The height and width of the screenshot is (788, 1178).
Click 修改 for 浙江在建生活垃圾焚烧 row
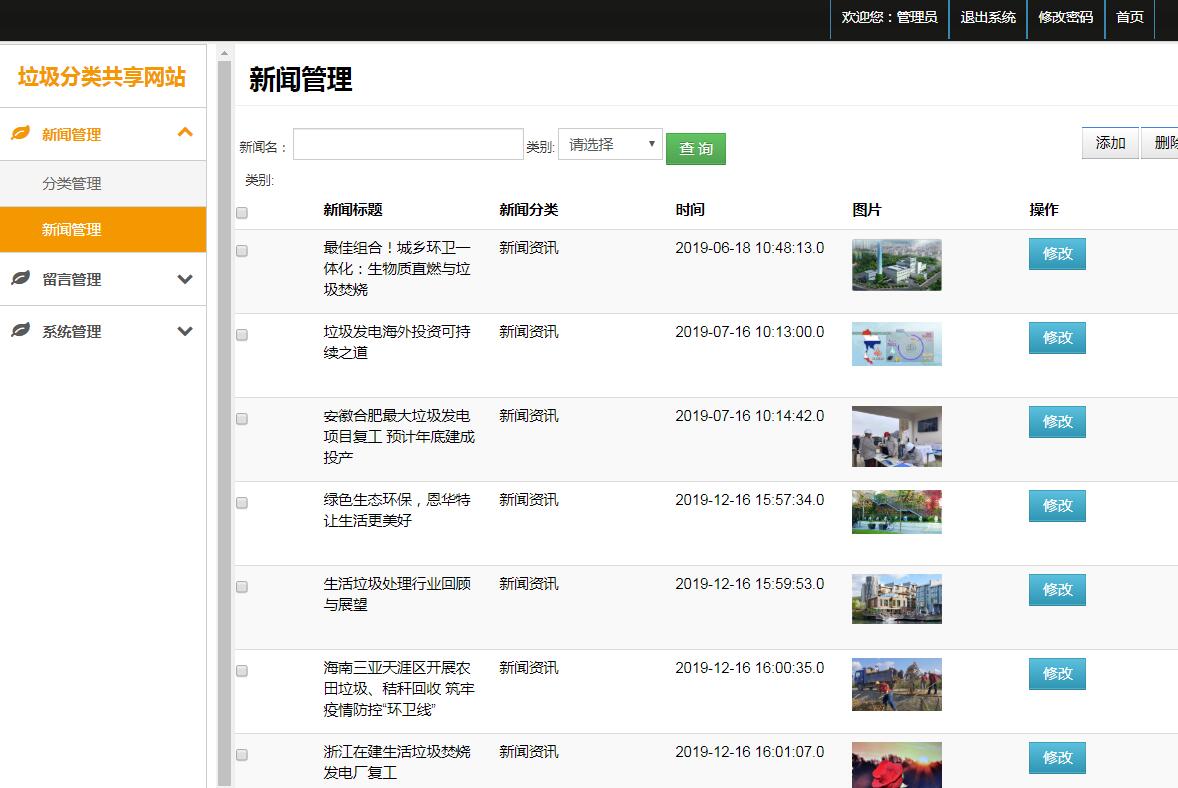(x=1057, y=758)
